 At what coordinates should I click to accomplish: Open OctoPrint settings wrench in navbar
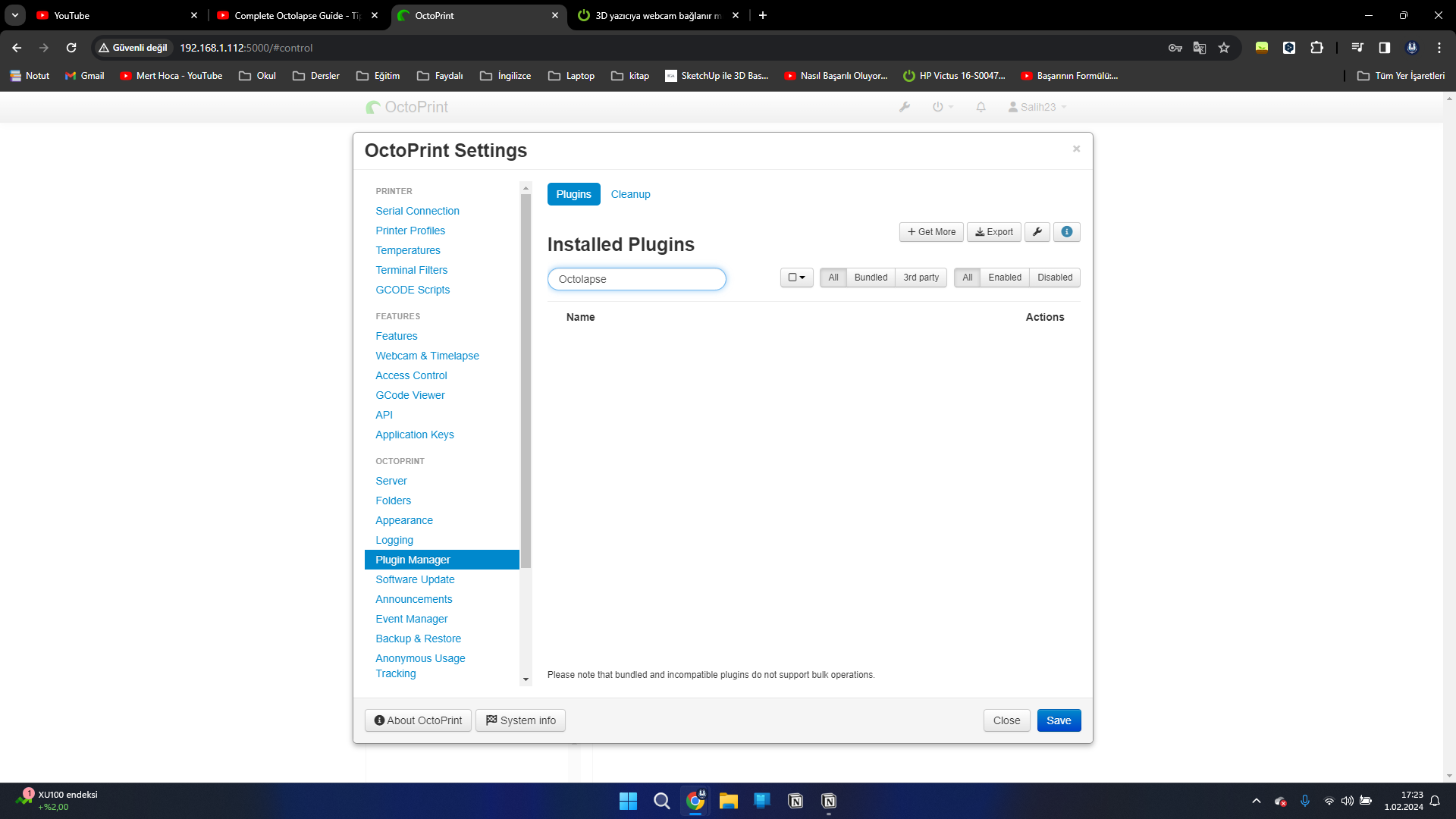[904, 107]
